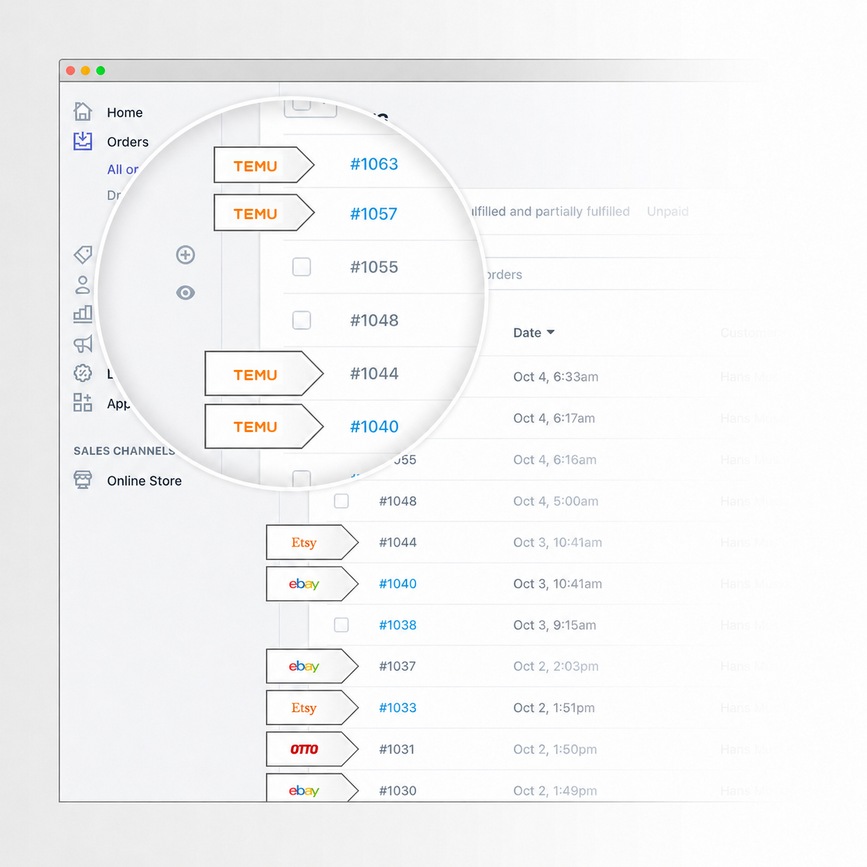This screenshot has width=867, height=867.
Task: Click the TEMU tag beside order #1057
Action: 264,212
